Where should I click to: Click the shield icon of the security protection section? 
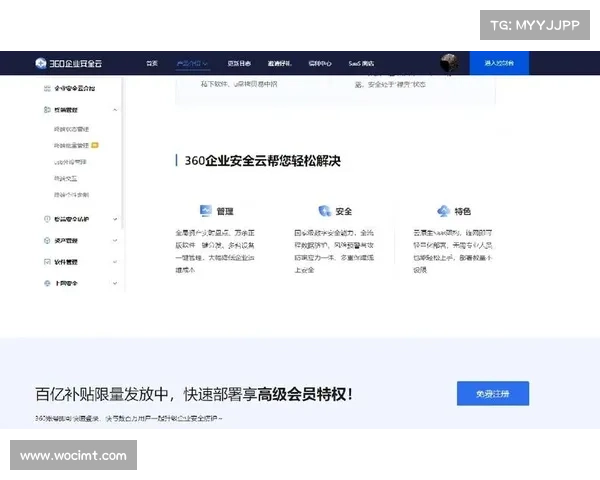(x=47, y=219)
